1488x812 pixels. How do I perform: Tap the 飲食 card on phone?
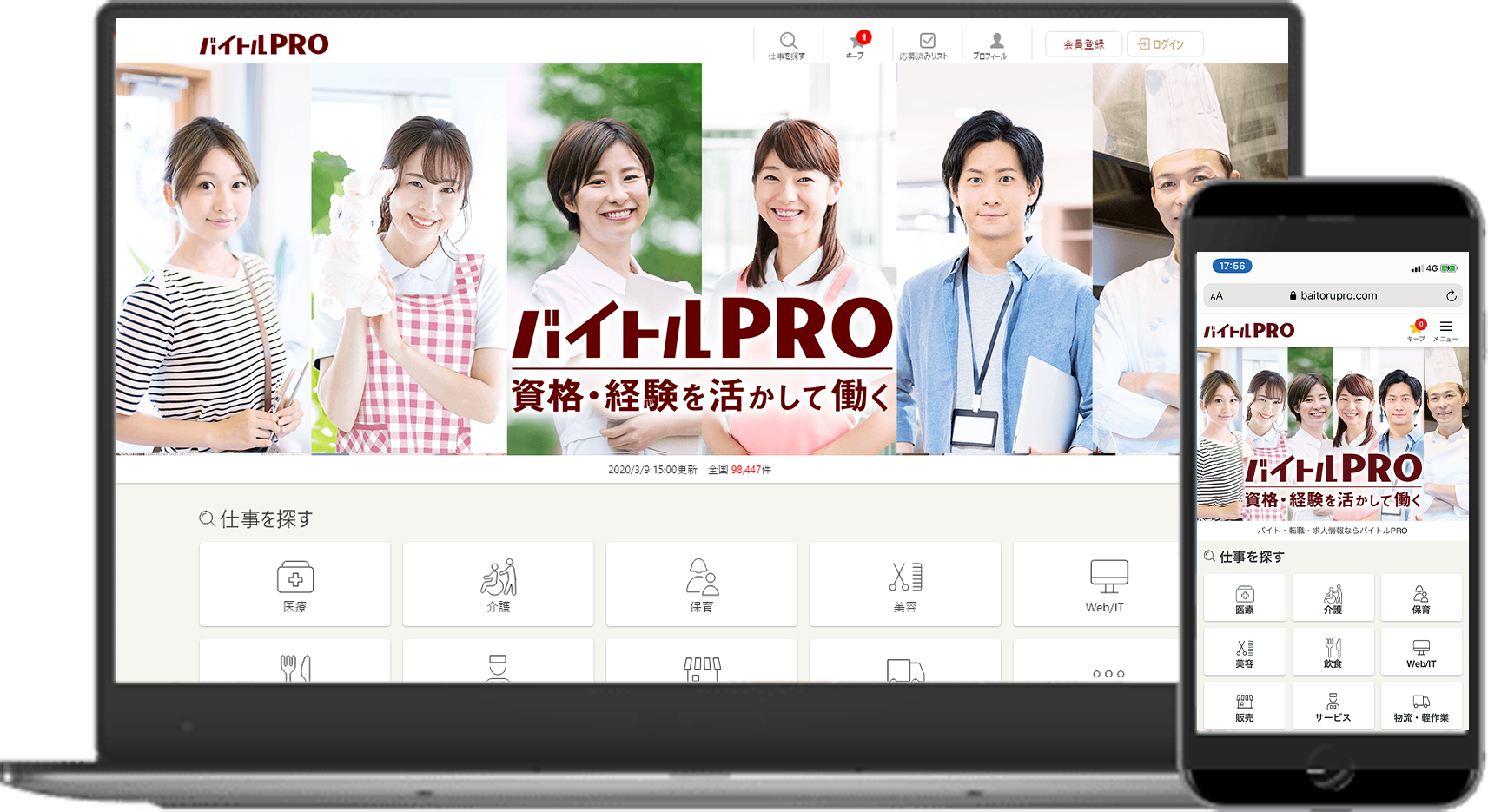click(x=1333, y=651)
